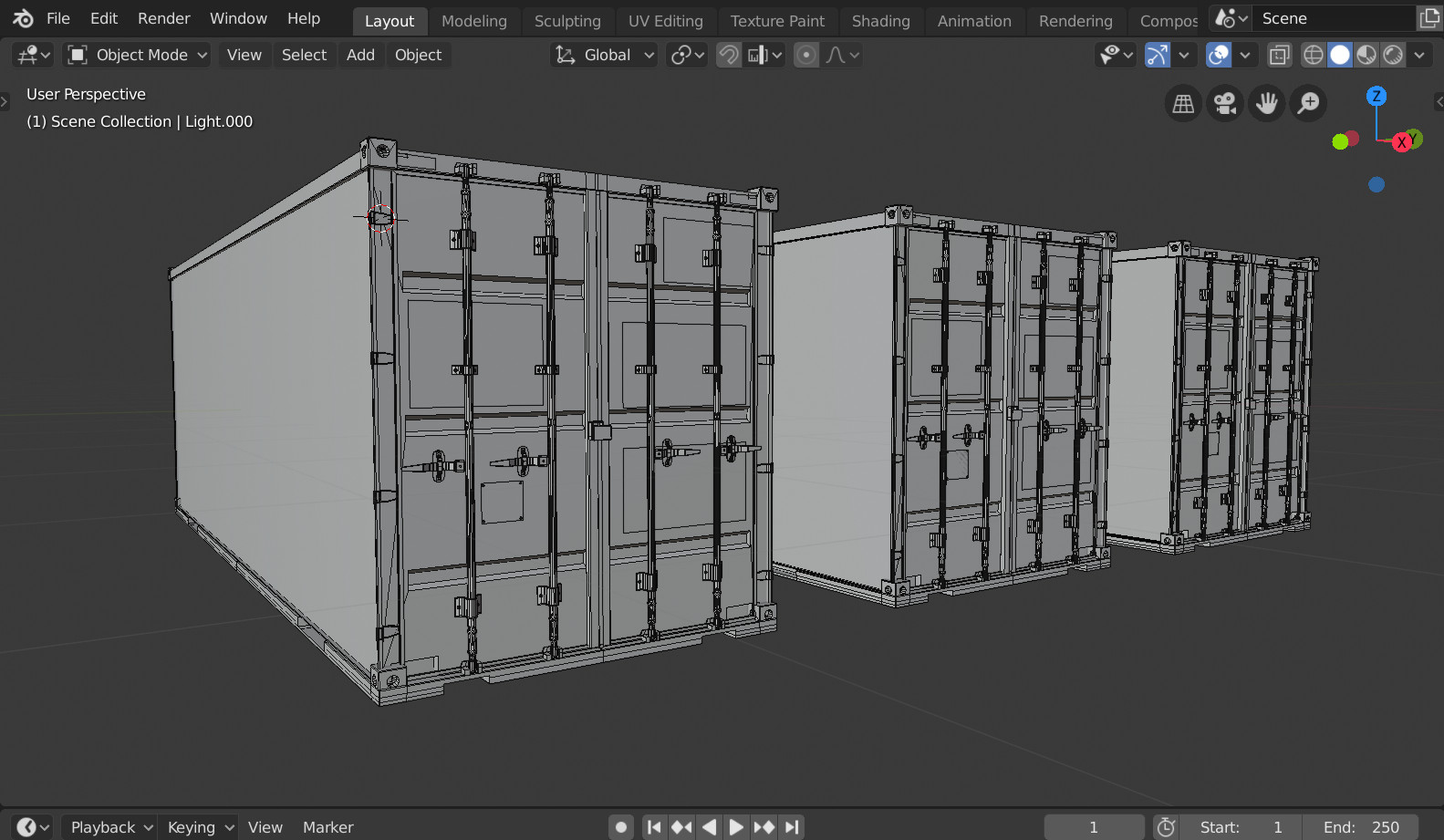The height and width of the screenshot is (840, 1444).
Task: Open the Global transform orientation dropdown
Action: (604, 55)
